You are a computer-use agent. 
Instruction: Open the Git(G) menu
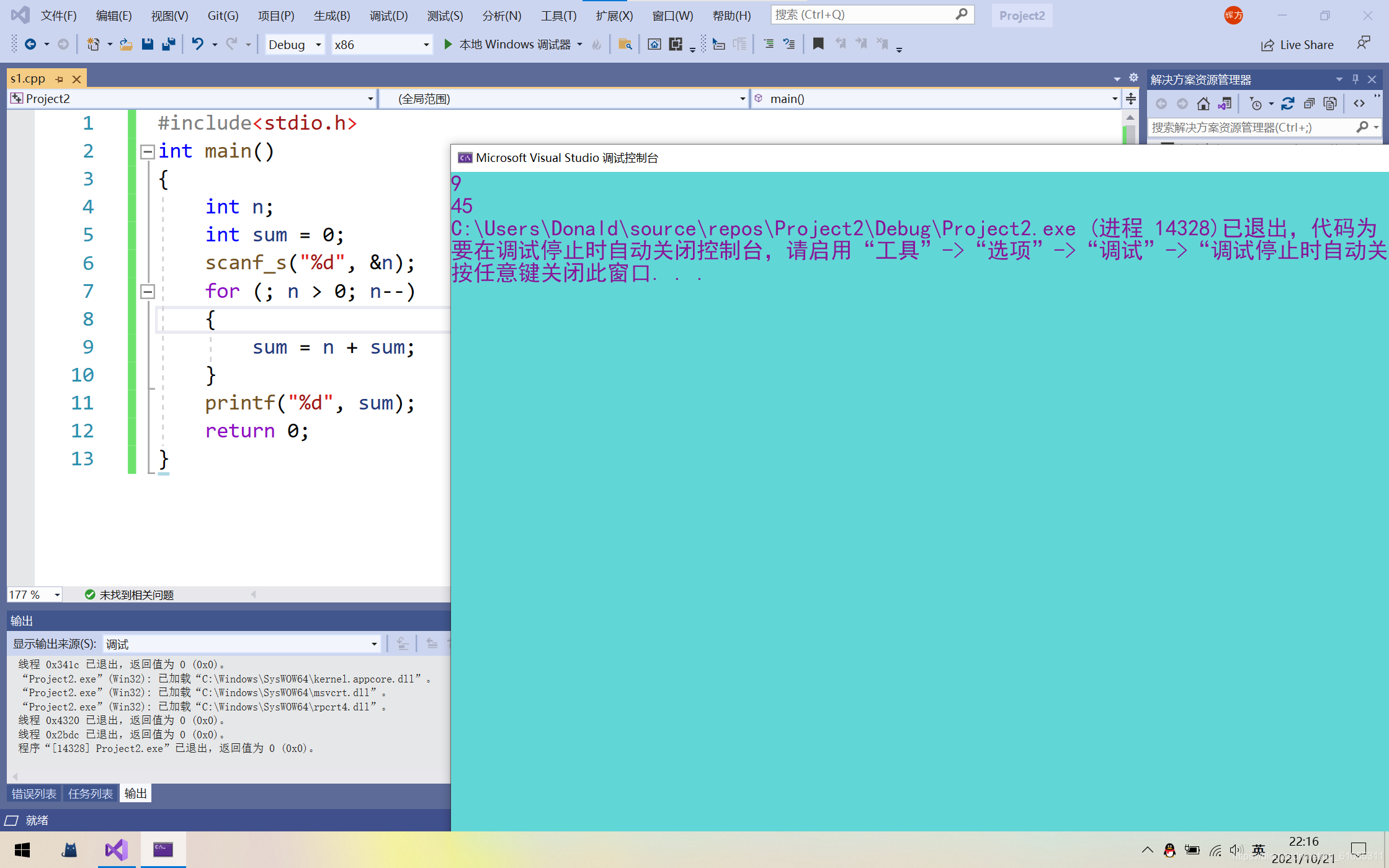(223, 16)
